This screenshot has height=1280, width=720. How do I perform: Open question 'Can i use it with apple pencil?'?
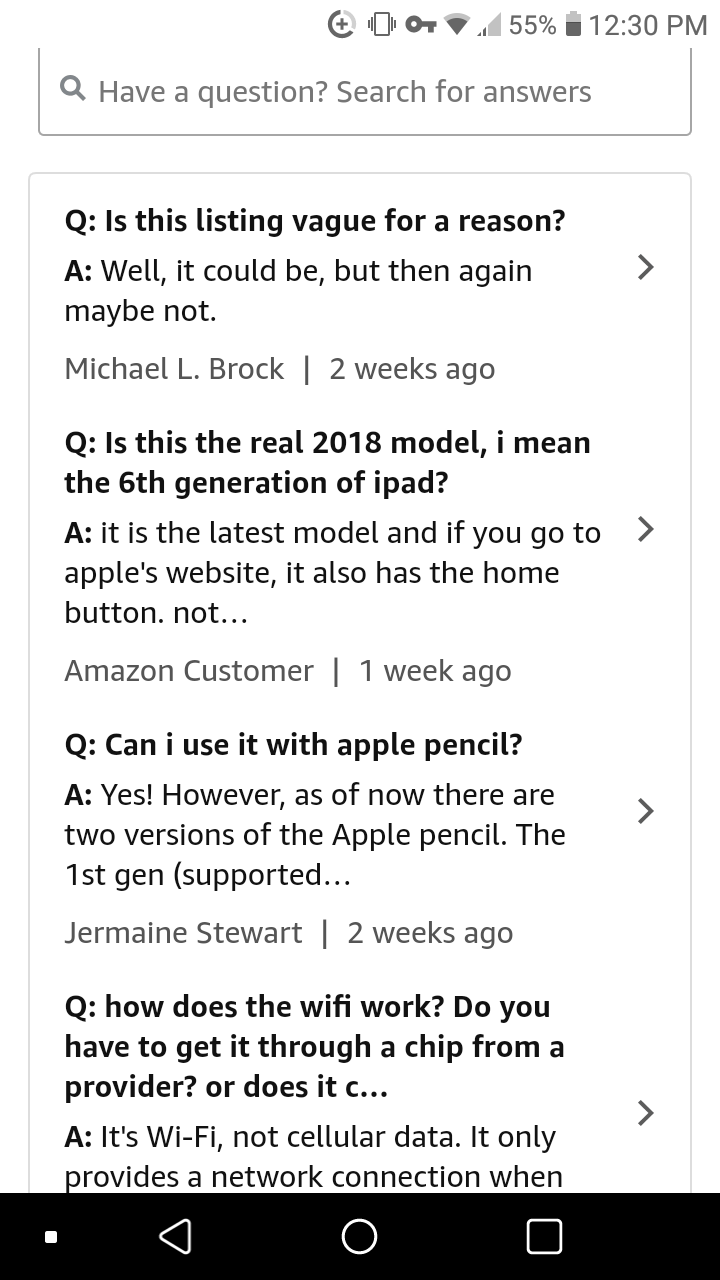pos(293,745)
